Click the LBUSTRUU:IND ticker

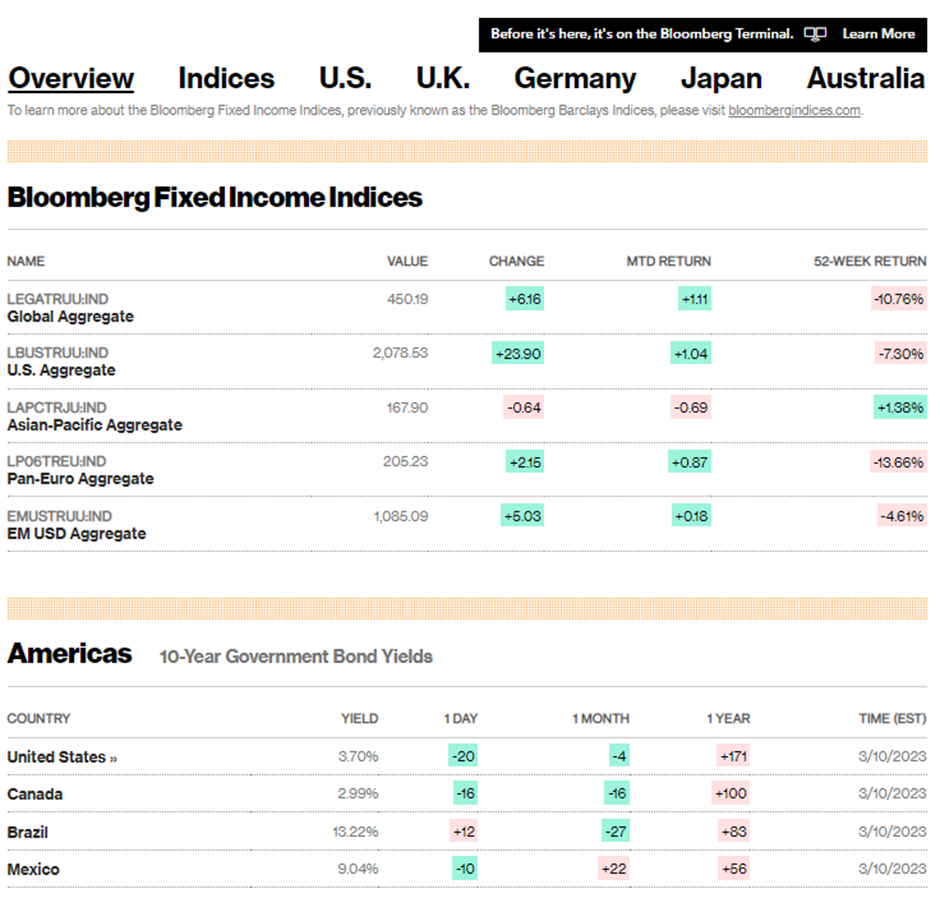point(58,353)
